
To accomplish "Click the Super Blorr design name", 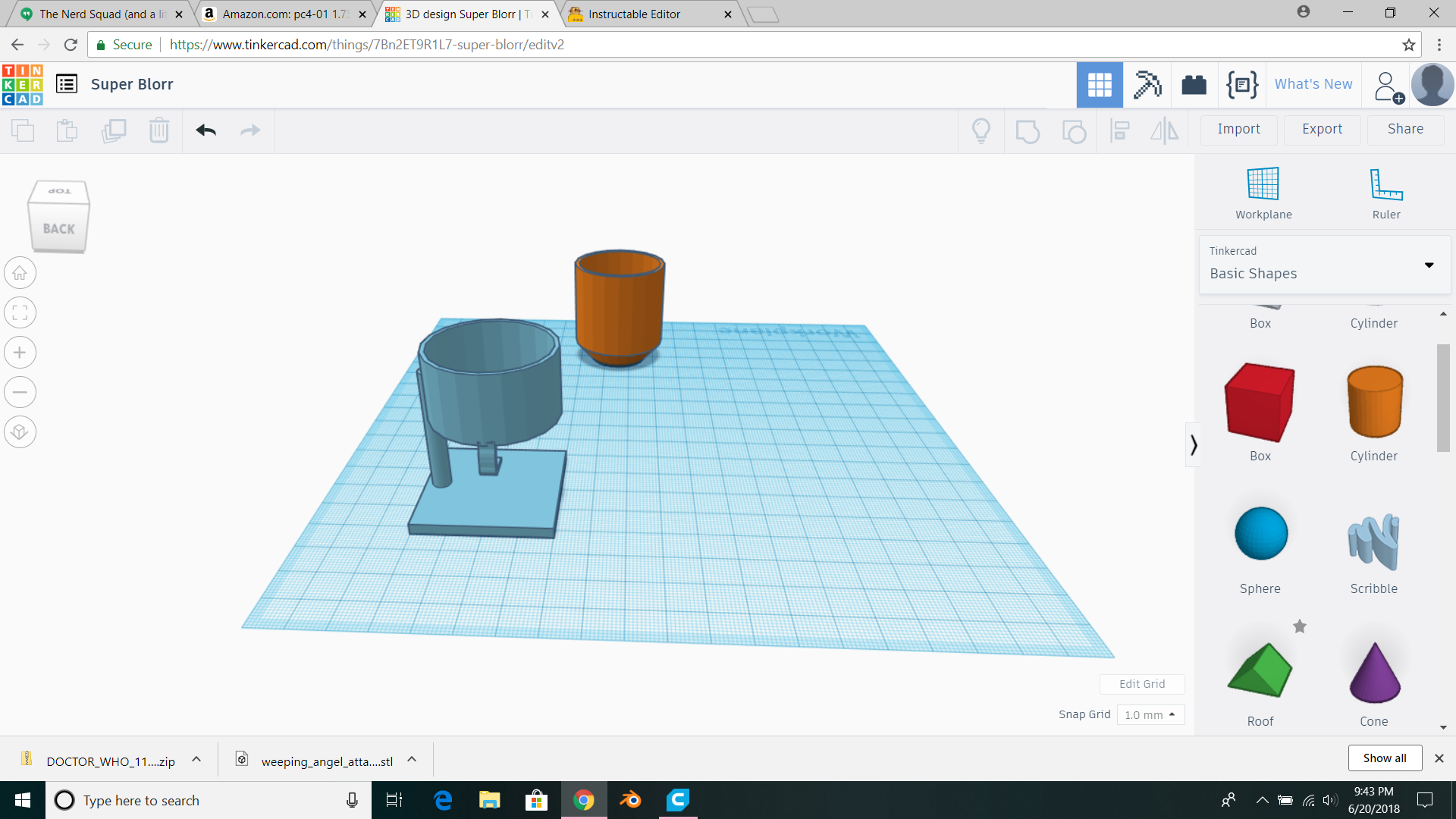I will click(x=132, y=84).
